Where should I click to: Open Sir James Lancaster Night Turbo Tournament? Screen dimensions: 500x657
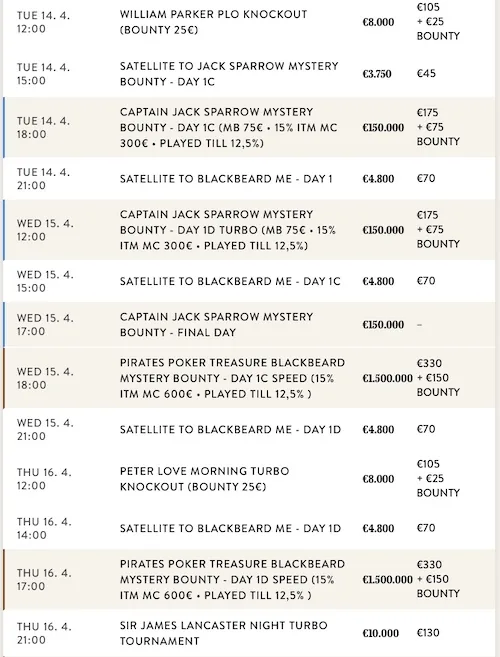coord(223,633)
